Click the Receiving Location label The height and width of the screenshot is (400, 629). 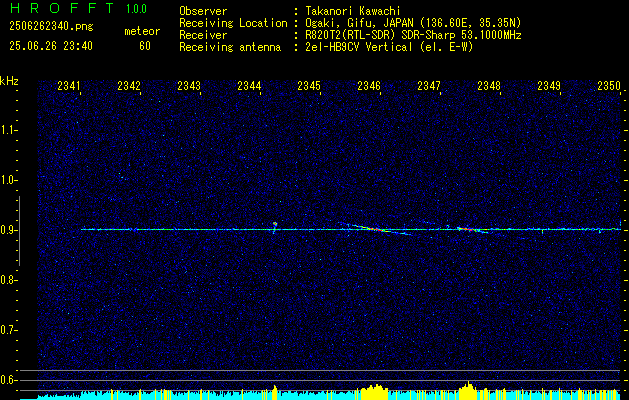(233, 23)
